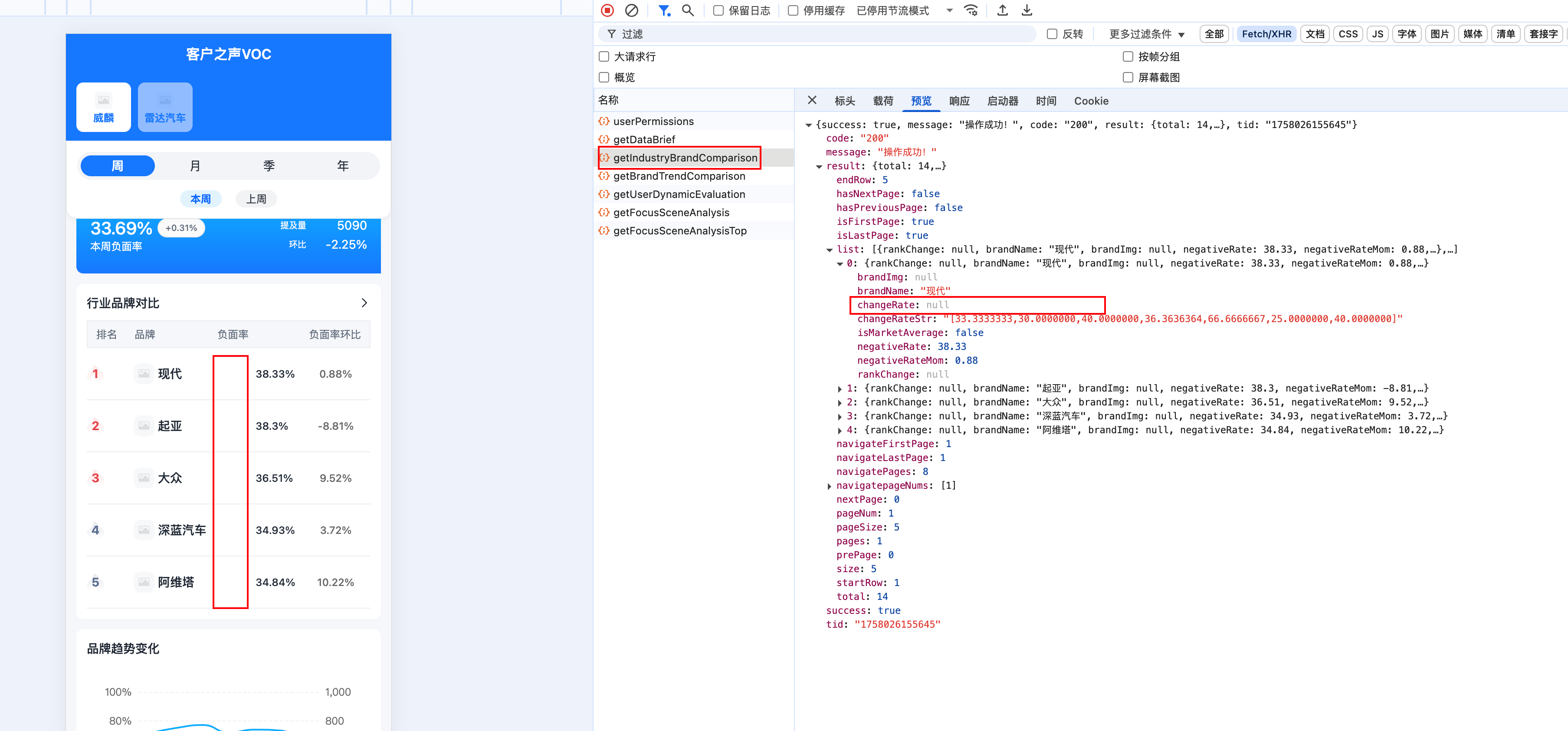The width and height of the screenshot is (1568, 731).
Task: Select getUserDynamicEvaluation request
Action: (x=679, y=194)
